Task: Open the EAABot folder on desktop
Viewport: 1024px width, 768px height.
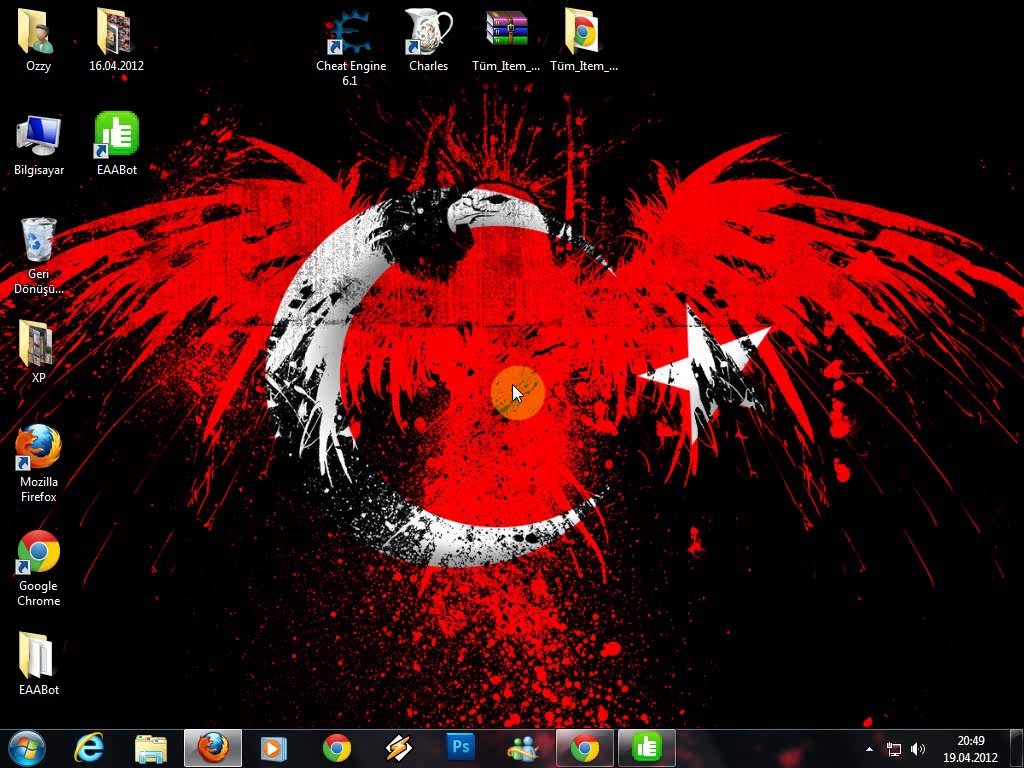Action: point(39,664)
